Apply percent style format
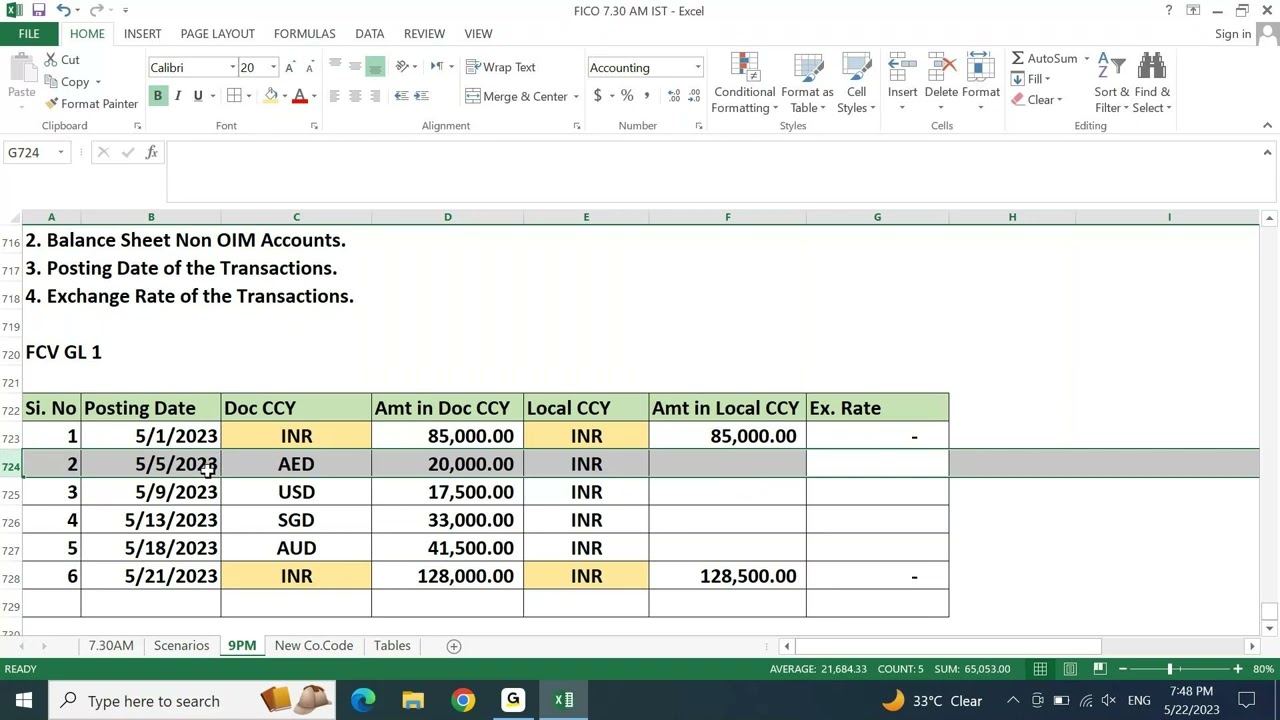 click(x=627, y=96)
